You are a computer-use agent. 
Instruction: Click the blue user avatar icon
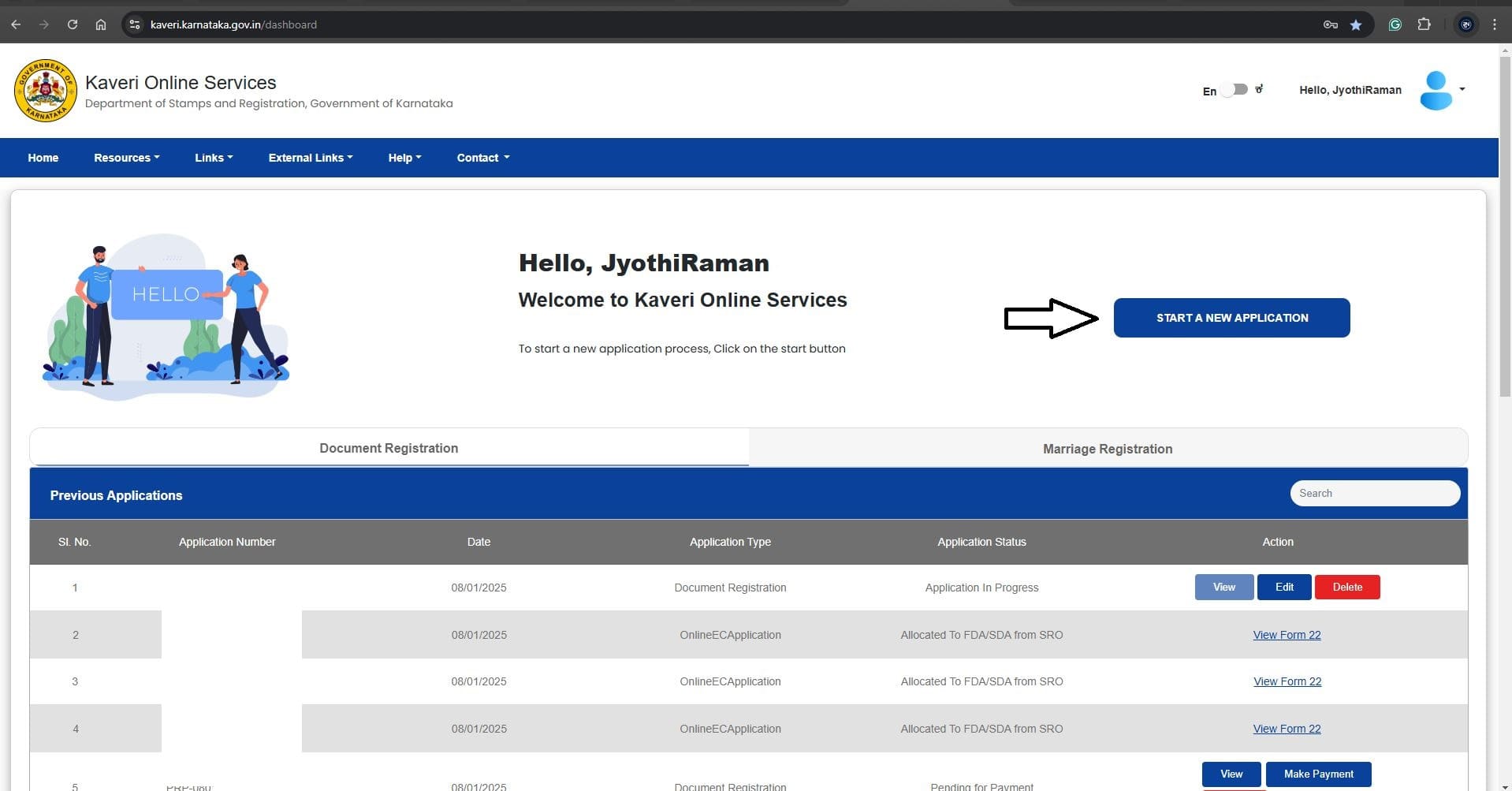pyautogui.click(x=1436, y=91)
